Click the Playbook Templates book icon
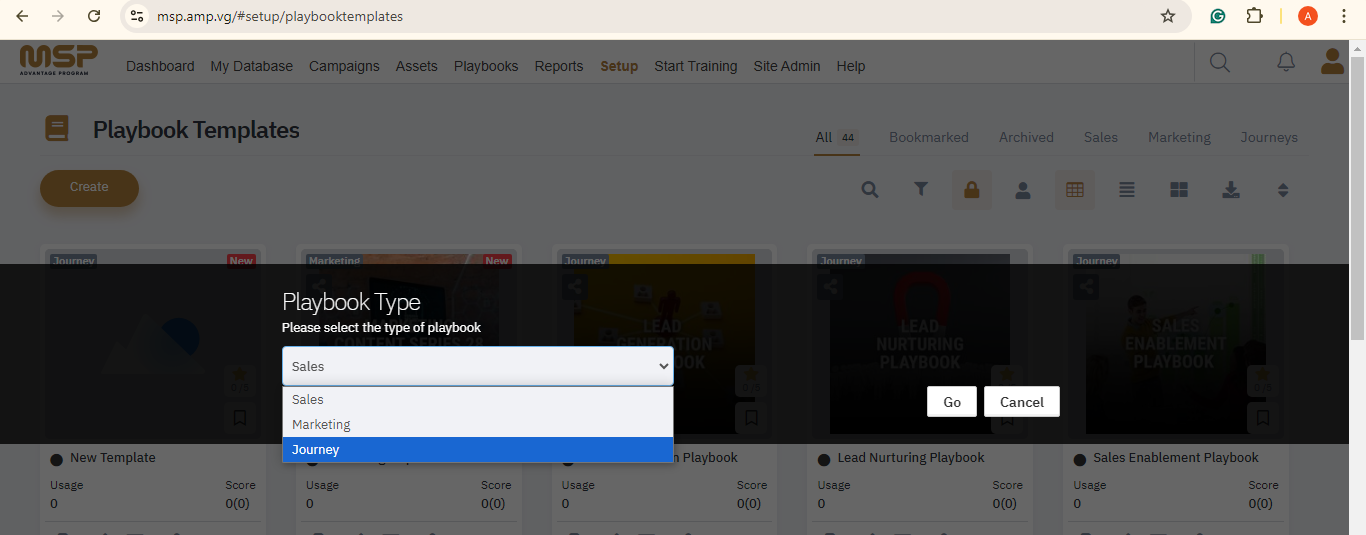Viewport: 1366px width, 535px height. point(57,129)
